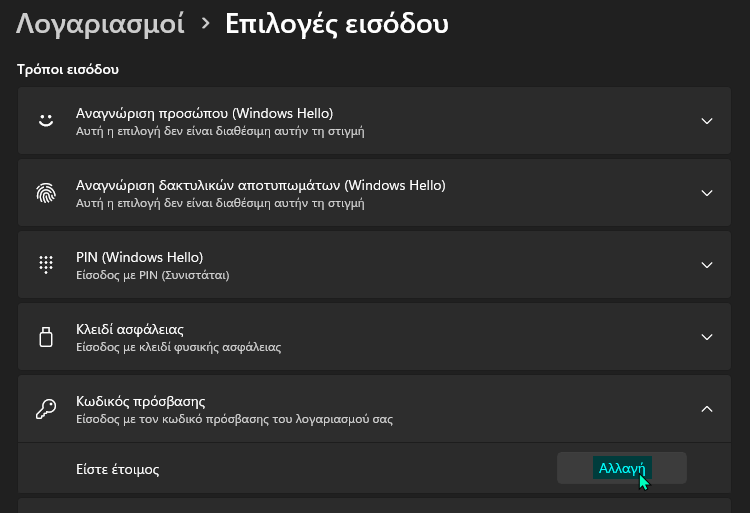
Task: Go back to Λογαριασμοί breadcrumb
Action: [x=100, y=24]
